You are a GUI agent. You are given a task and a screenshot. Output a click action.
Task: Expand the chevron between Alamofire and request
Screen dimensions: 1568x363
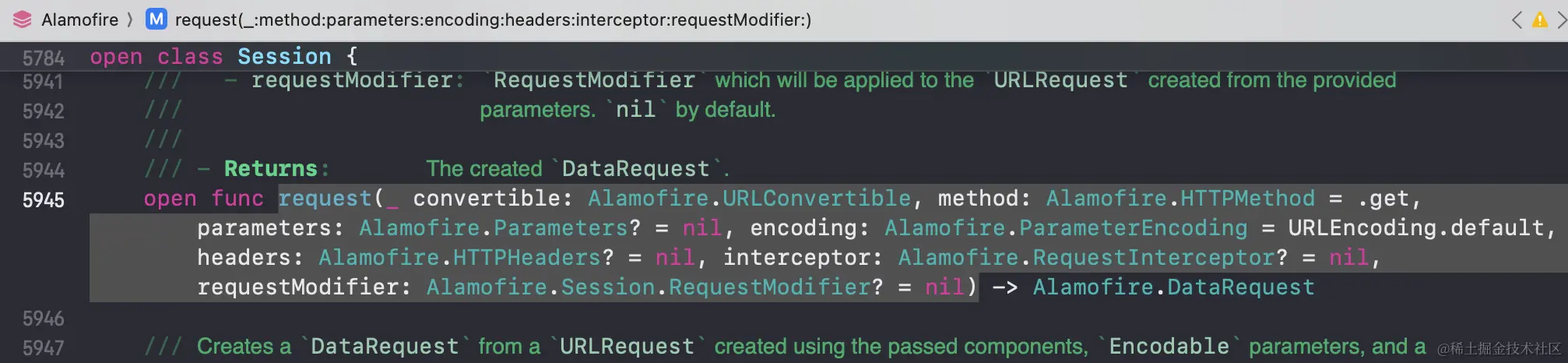tap(130, 19)
